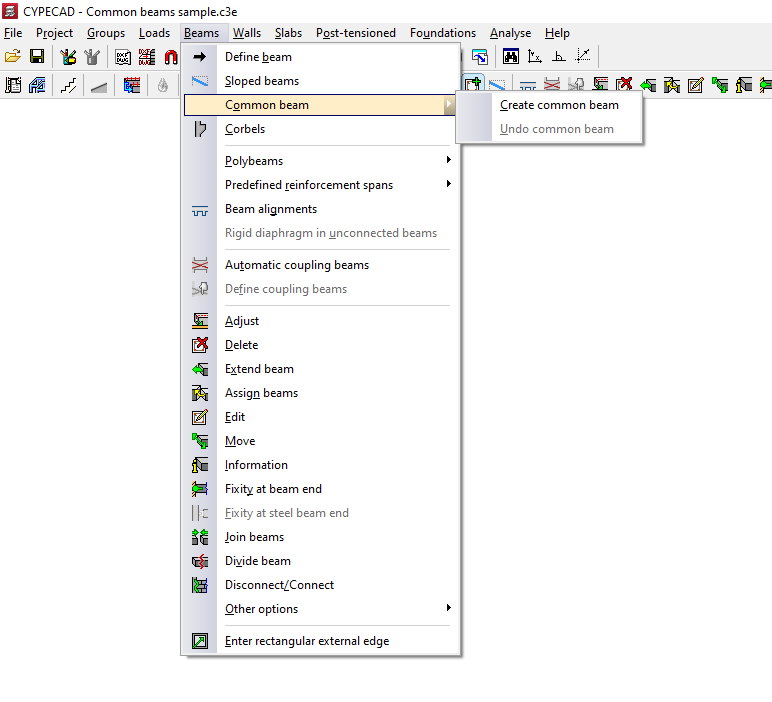Click the binoculars search toolbar icon
This screenshot has width=772, height=702.
point(511,57)
